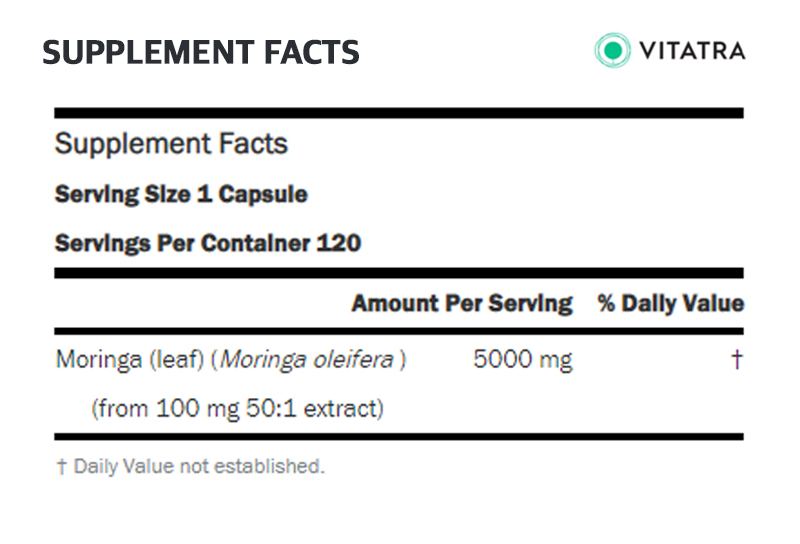Click the from 100 mg 50:1 extract line
The image size is (800, 544).
click(x=237, y=409)
